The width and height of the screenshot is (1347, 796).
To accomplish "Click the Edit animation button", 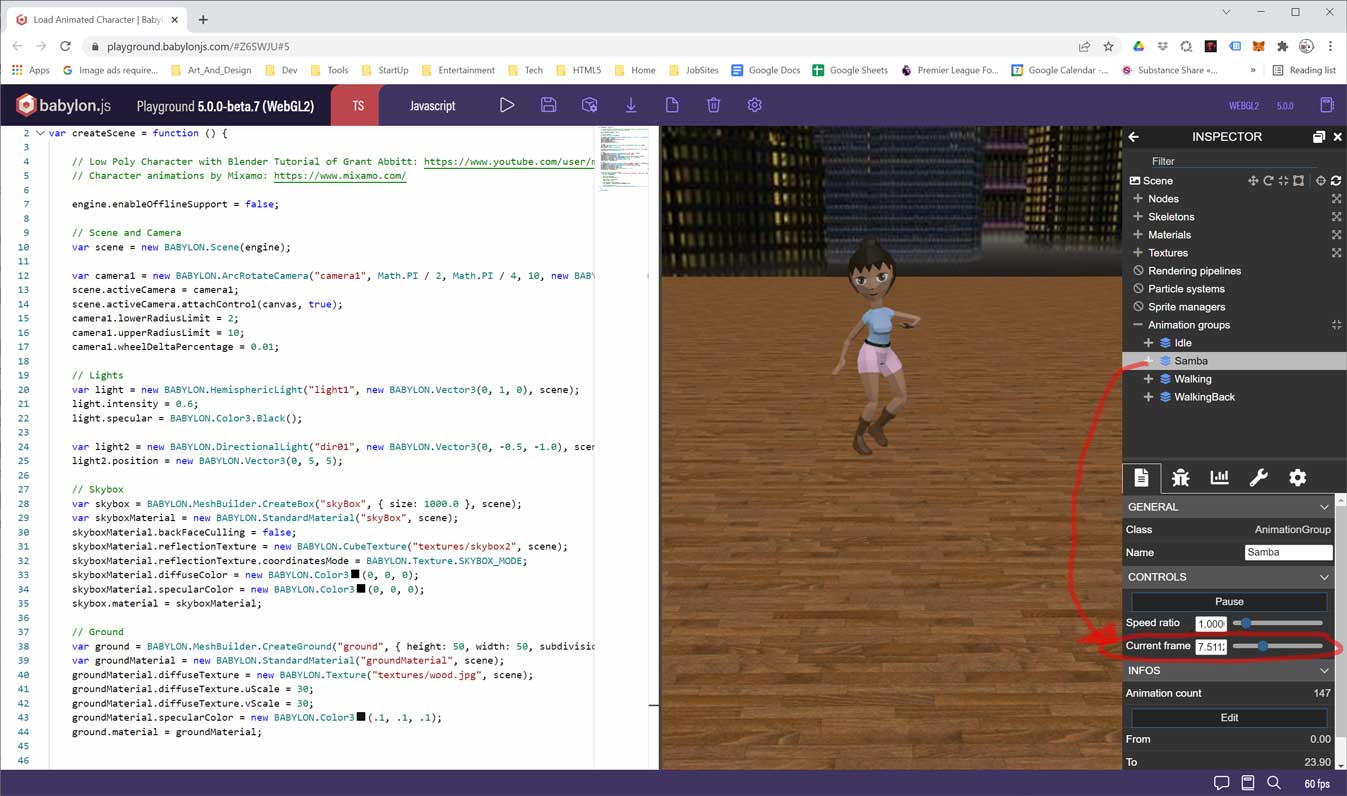I will [1229, 718].
